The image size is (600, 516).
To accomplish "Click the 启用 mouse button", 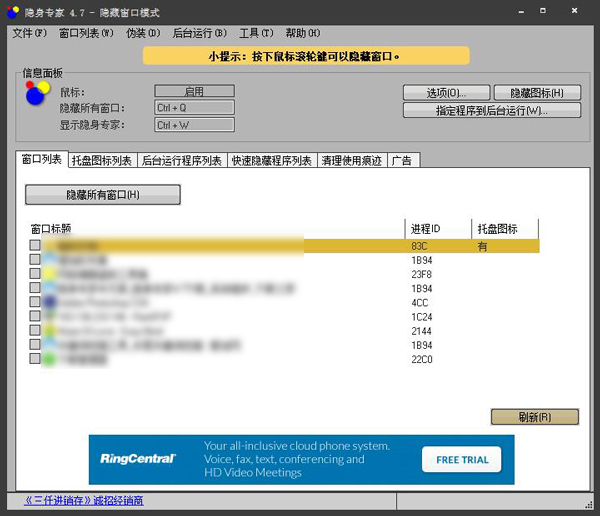I will click(194, 91).
